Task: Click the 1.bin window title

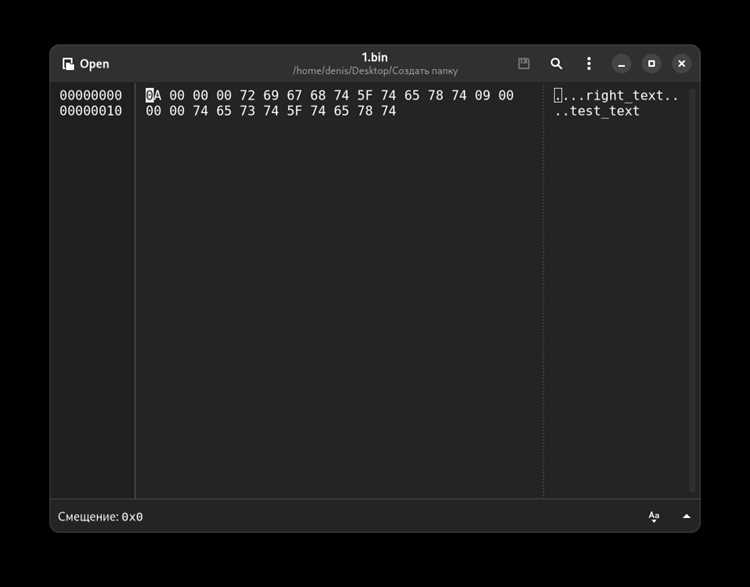Action: pos(375,57)
